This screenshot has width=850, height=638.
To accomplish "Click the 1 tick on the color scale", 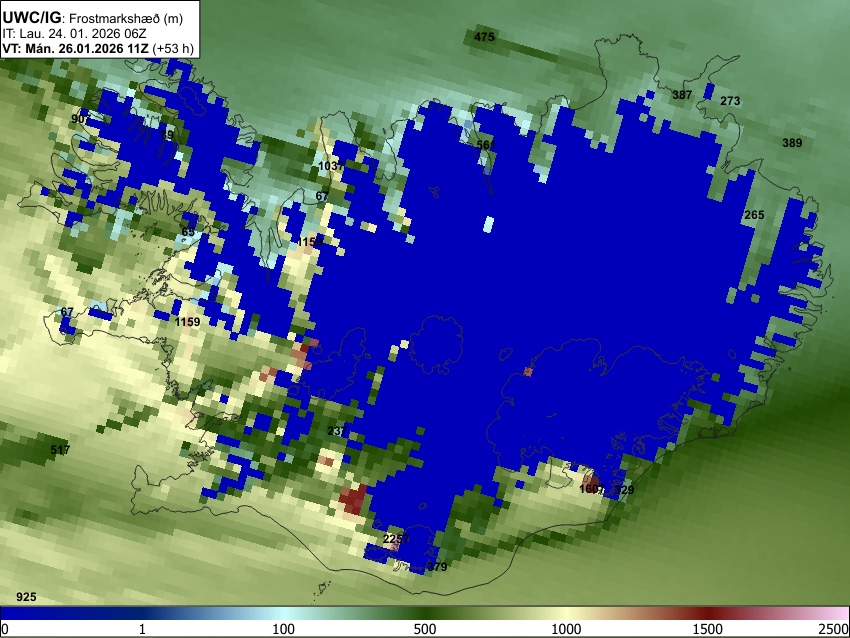I will (142, 629).
